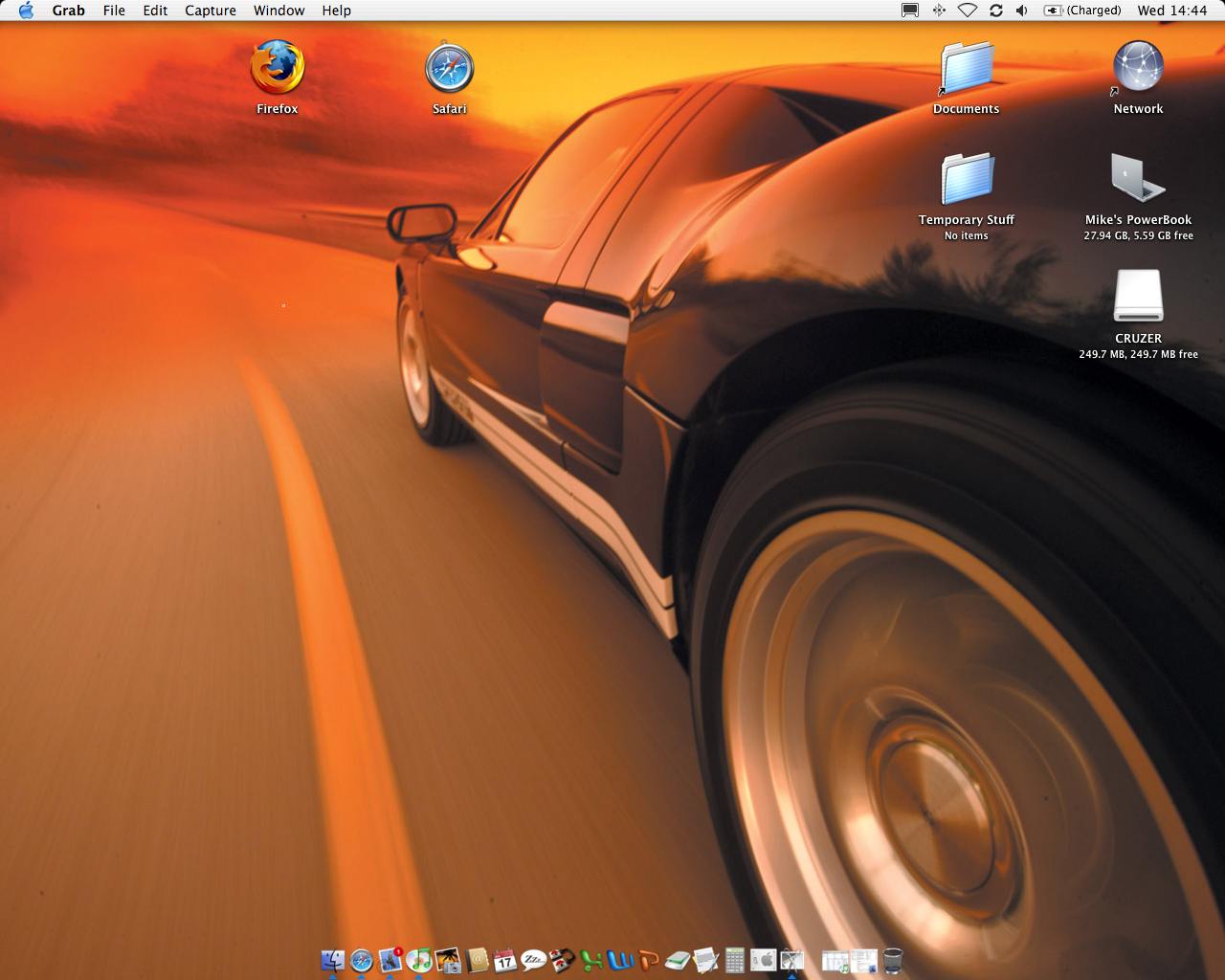This screenshot has width=1225, height=980.
Task: Launch iTunes from the Dock
Action: point(418,960)
